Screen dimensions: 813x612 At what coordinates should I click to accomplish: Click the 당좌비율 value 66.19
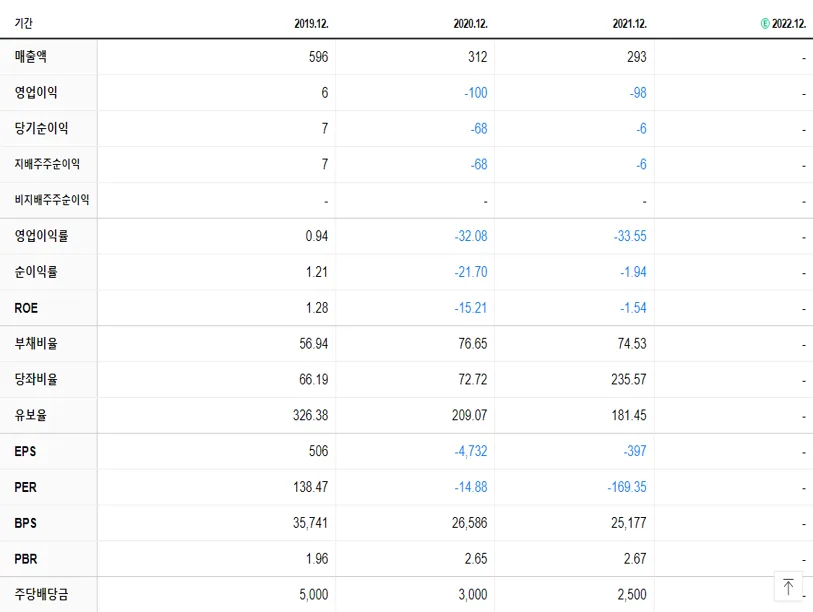[x=314, y=379]
